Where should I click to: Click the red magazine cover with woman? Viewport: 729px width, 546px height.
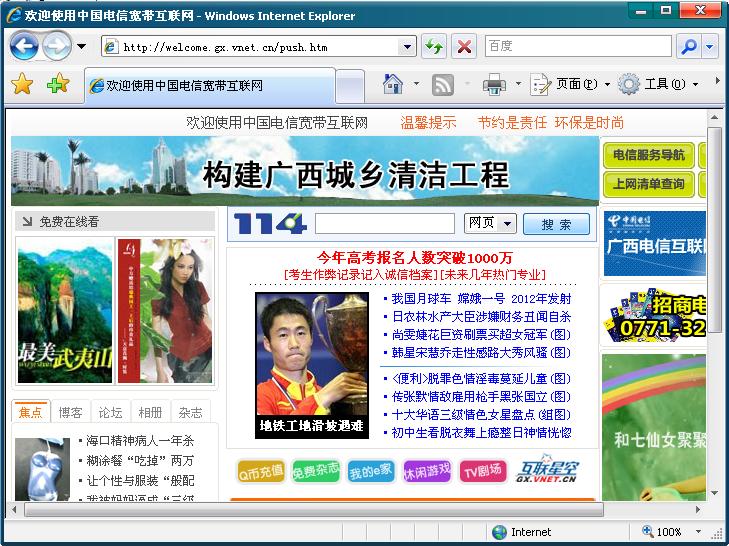click(x=166, y=311)
